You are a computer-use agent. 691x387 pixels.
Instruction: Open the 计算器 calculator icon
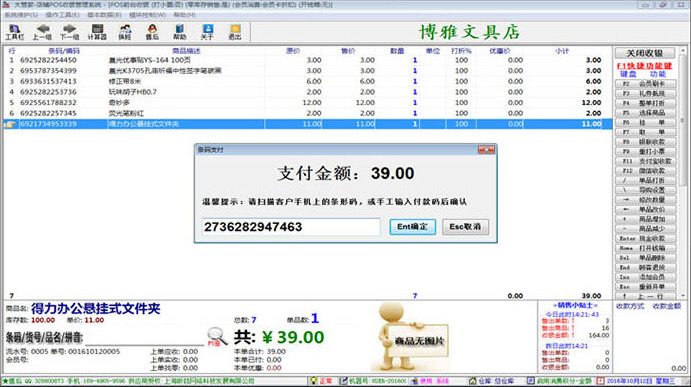tap(97, 32)
